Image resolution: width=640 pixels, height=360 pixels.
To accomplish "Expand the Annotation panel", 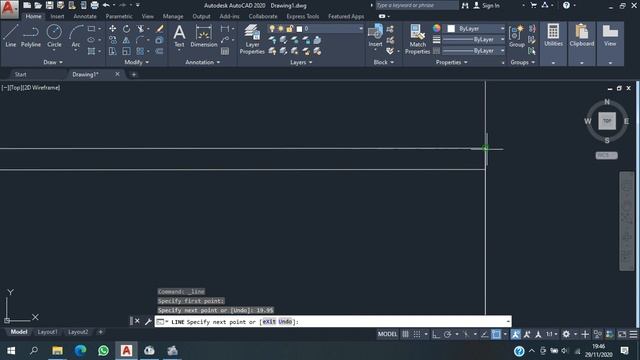I will point(202,62).
